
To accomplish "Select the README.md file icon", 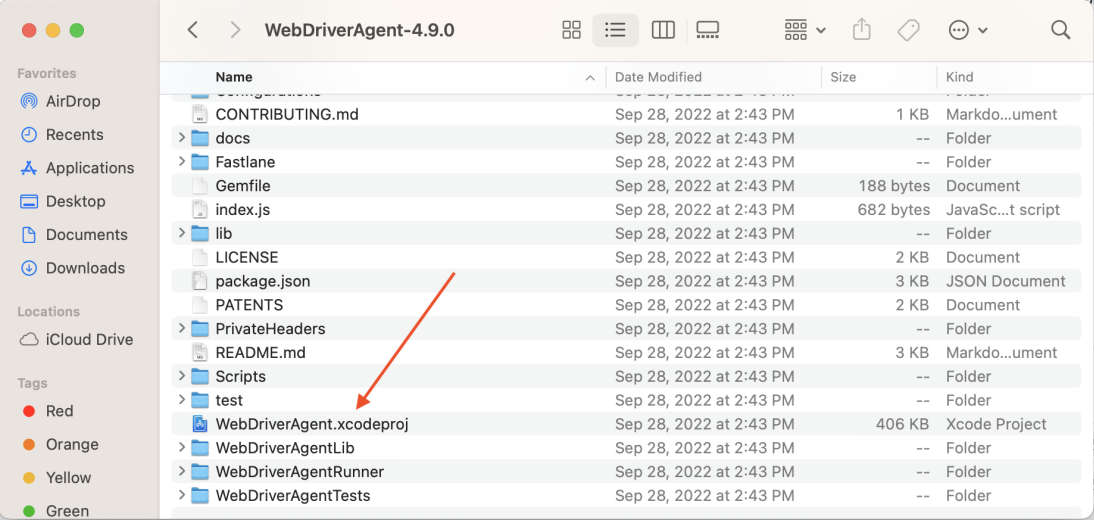I will tap(200, 353).
